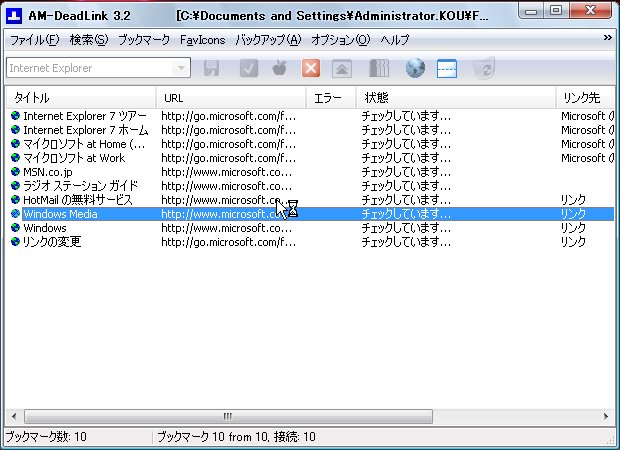Click the red X stop icon
The width and height of the screenshot is (620, 450).
tap(311, 68)
